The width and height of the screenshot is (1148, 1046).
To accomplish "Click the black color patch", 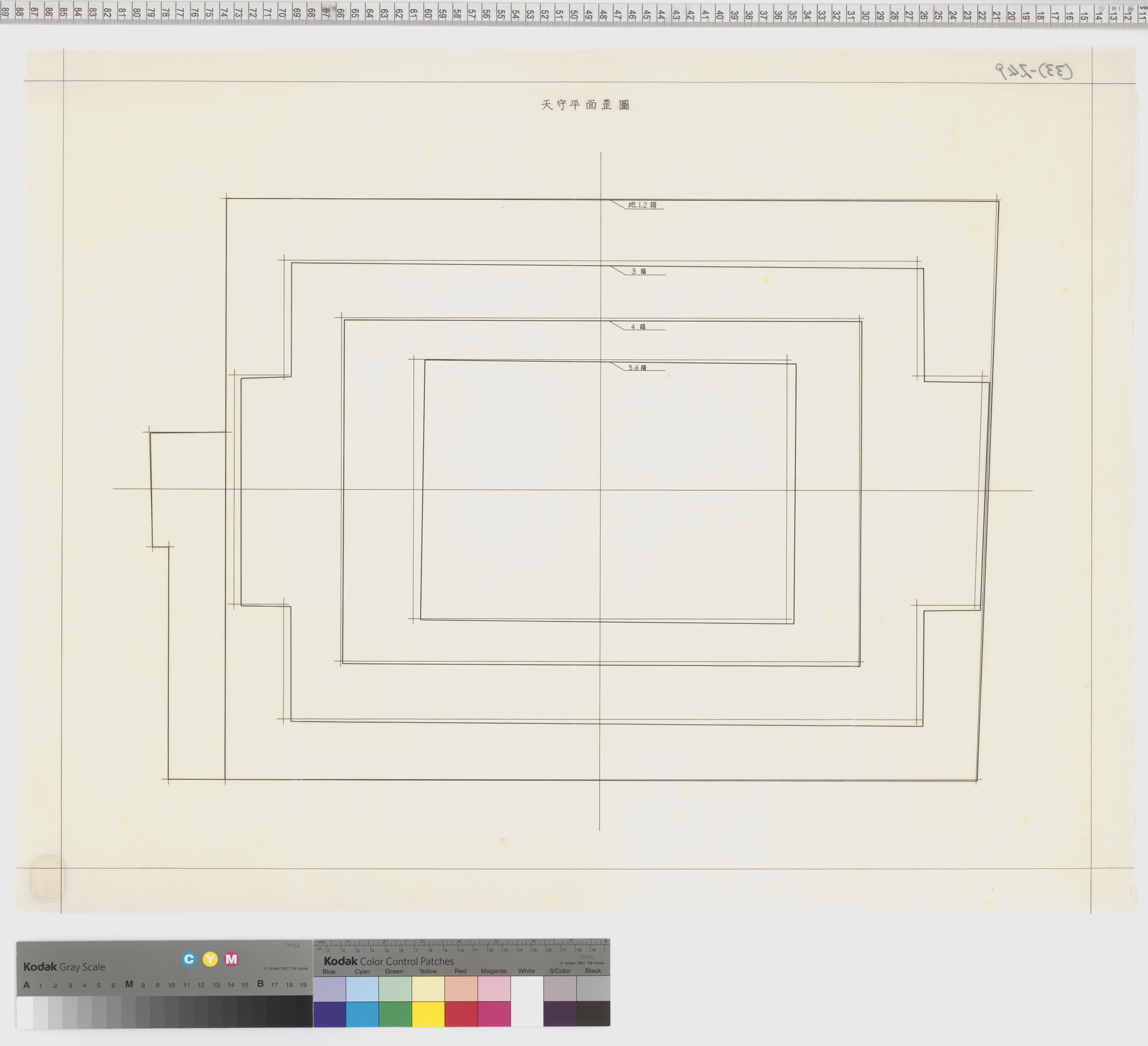I will (x=593, y=1013).
